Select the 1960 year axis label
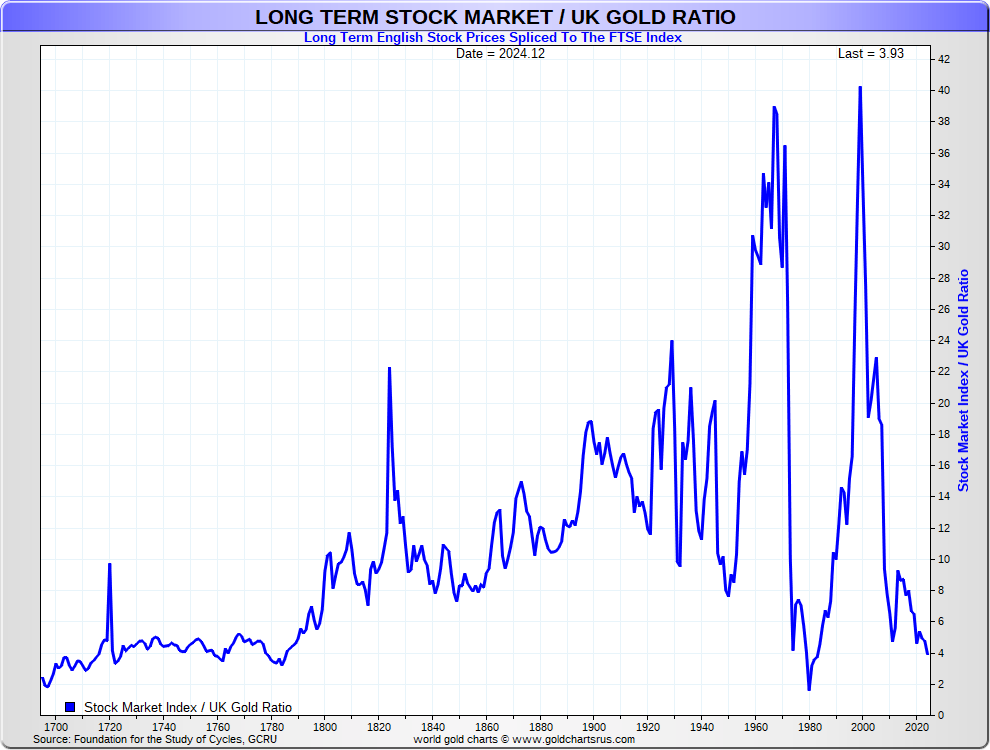Image resolution: width=990 pixels, height=750 pixels. tap(756, 727)
